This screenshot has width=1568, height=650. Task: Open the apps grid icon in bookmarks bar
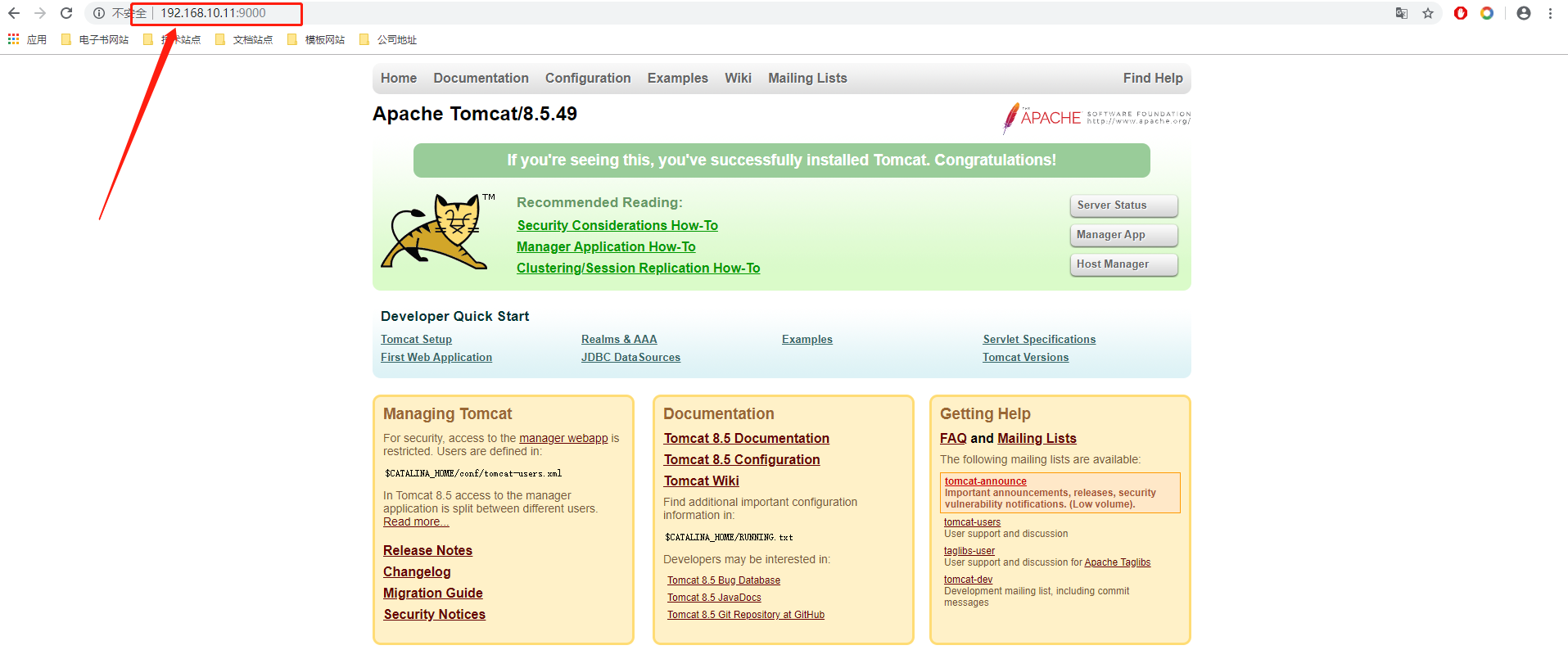point(13,39)
